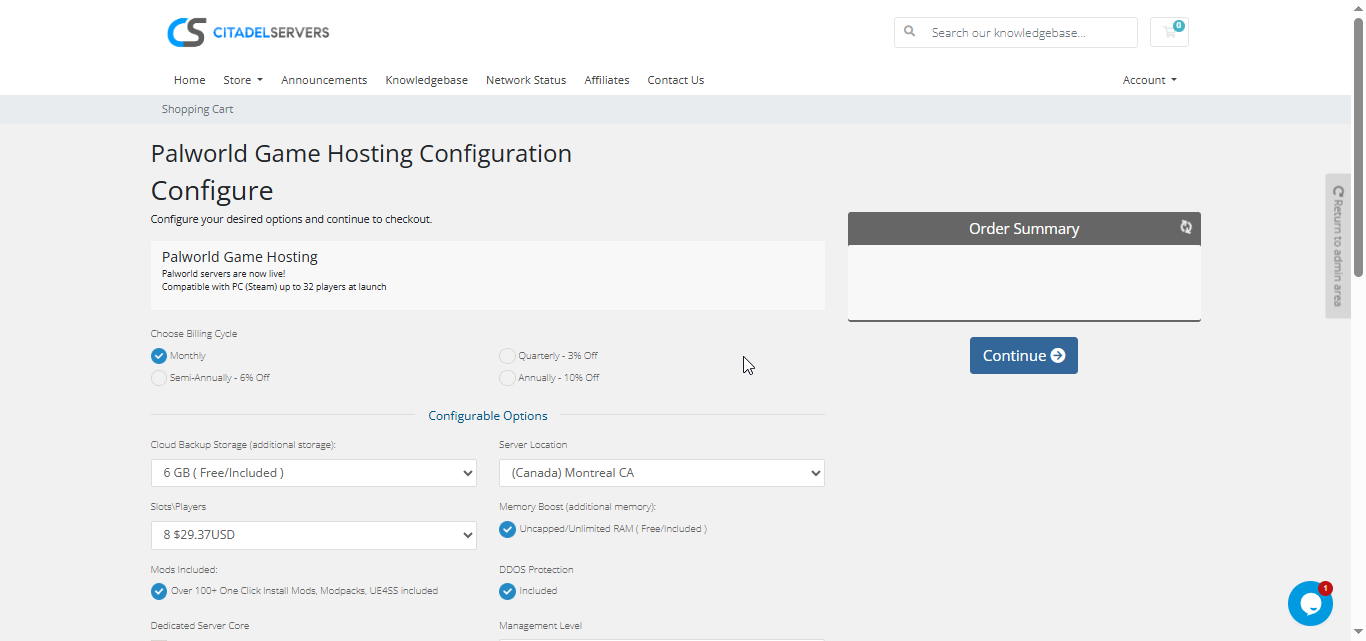Viewport: 1366px width, 641px height.
Task: Open Slots\Players dropdown
Action: [313, 535]
